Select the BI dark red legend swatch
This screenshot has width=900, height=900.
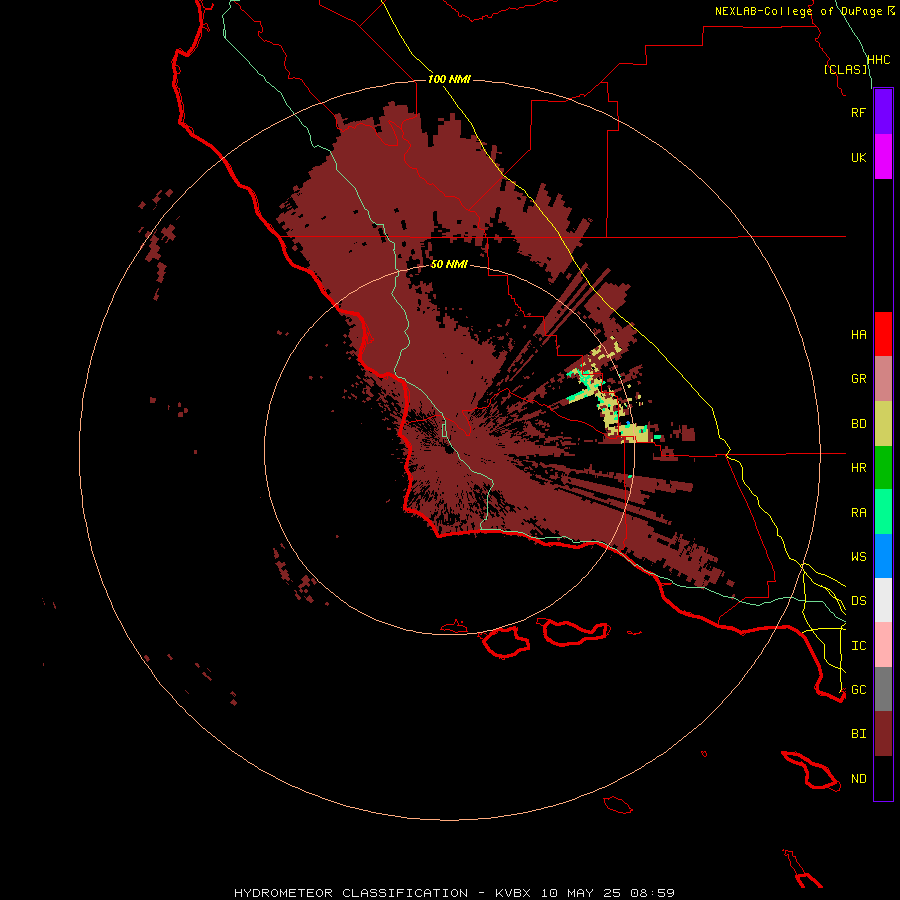883,734
